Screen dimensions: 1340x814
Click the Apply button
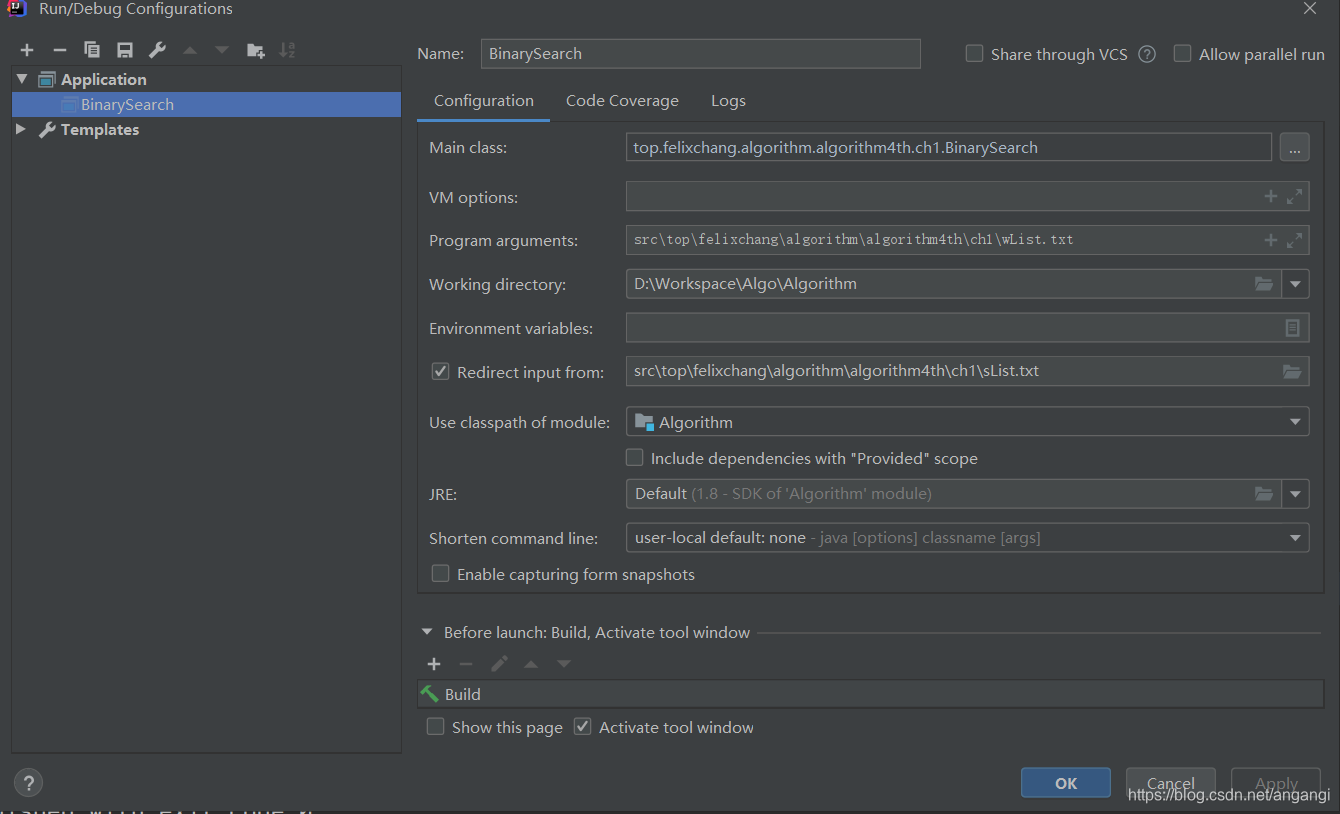[1276, 783]
